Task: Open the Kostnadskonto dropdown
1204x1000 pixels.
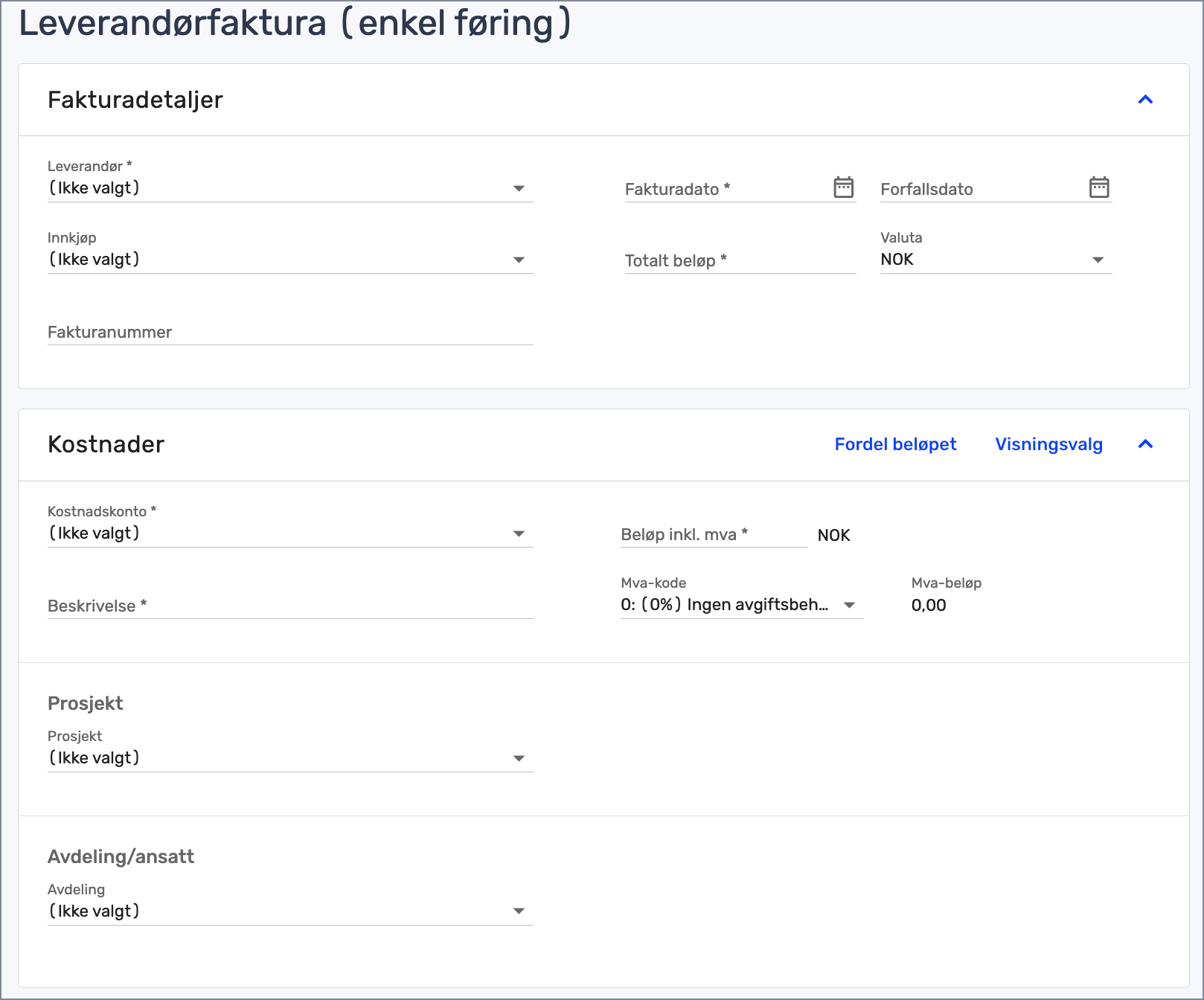Action: tap(290, 533)
